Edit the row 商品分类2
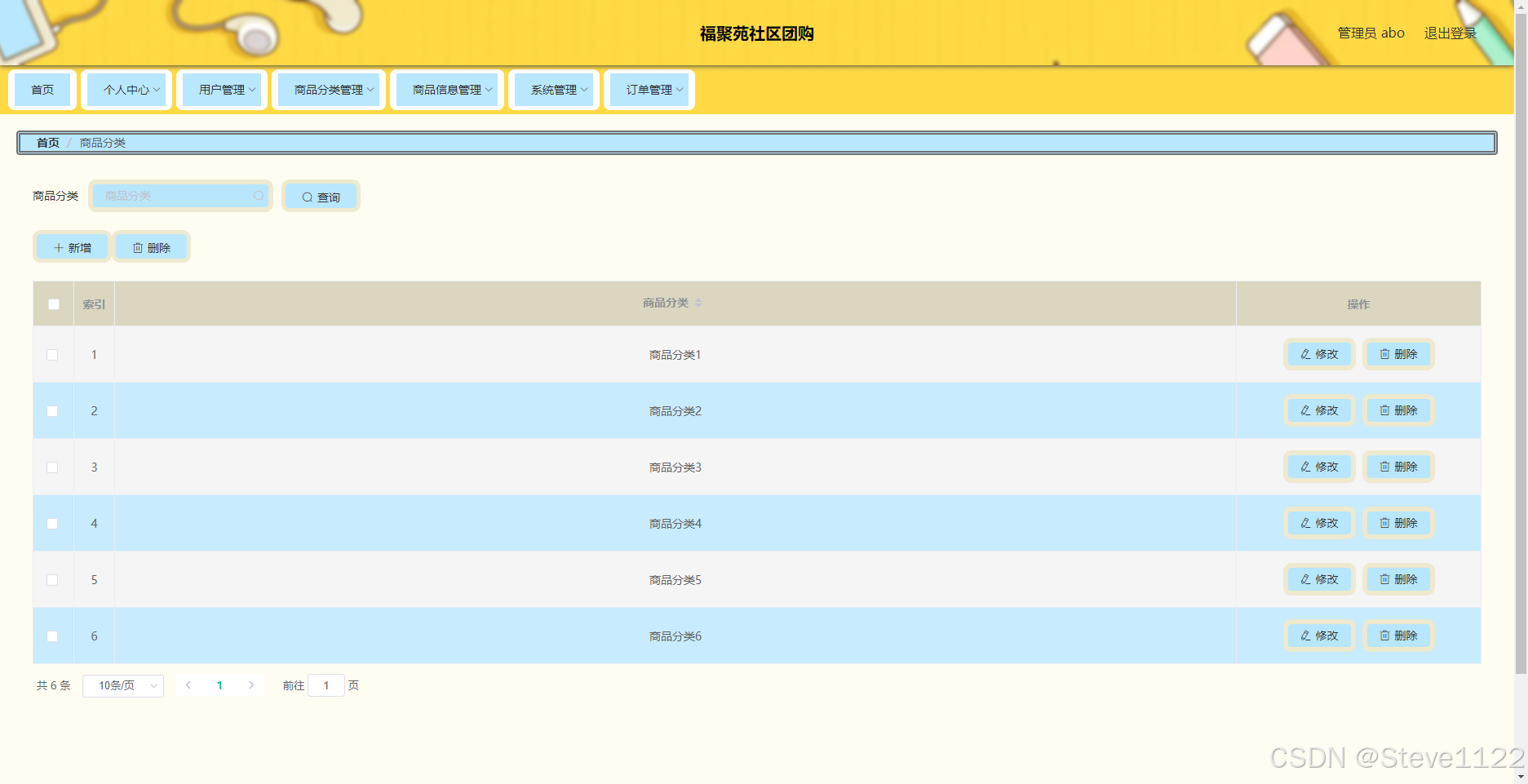The image size is (1528, 784). click(x=1319, y=410)
